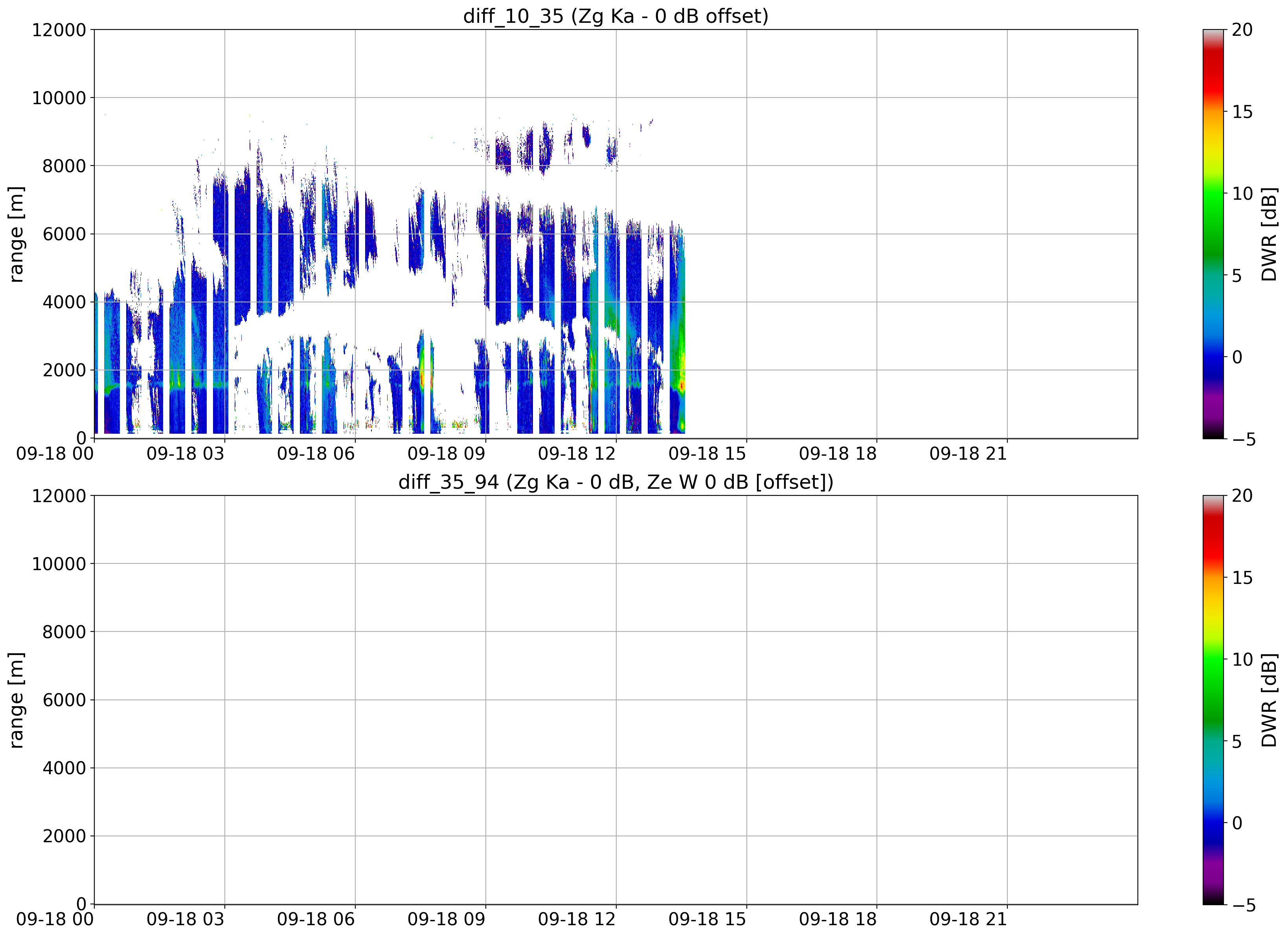Click the bottom plot's 09-18 03 tick label
The width and height of the screenshot is (1288, 937).
[185, 919]
